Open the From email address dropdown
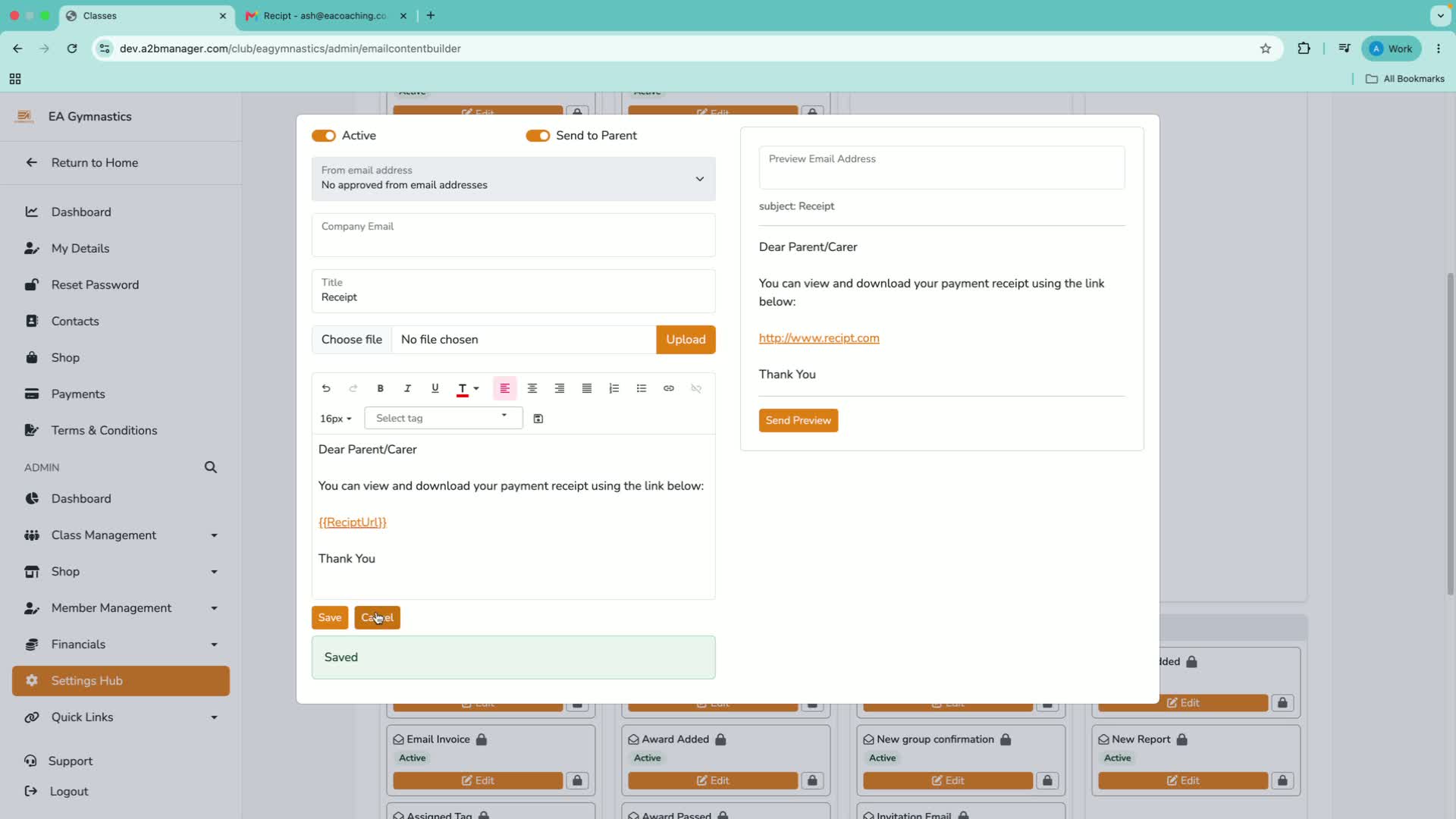This screenshot has width=1456, height=819. coord(513,179)
